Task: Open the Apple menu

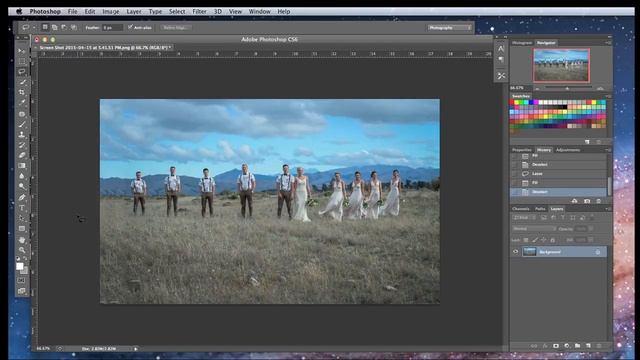Action: 19,11
